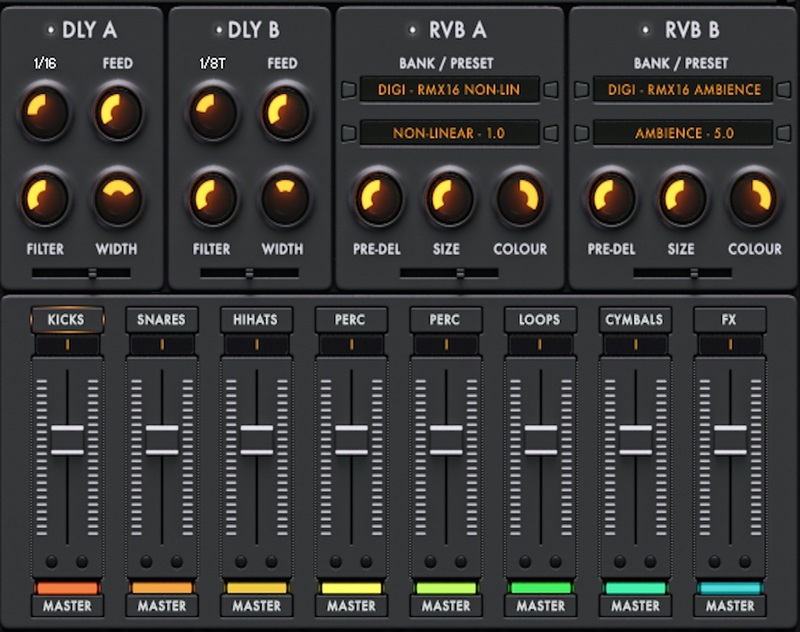
Task: Click the DLY B Filter knob
Action: [x=211, y=199]
